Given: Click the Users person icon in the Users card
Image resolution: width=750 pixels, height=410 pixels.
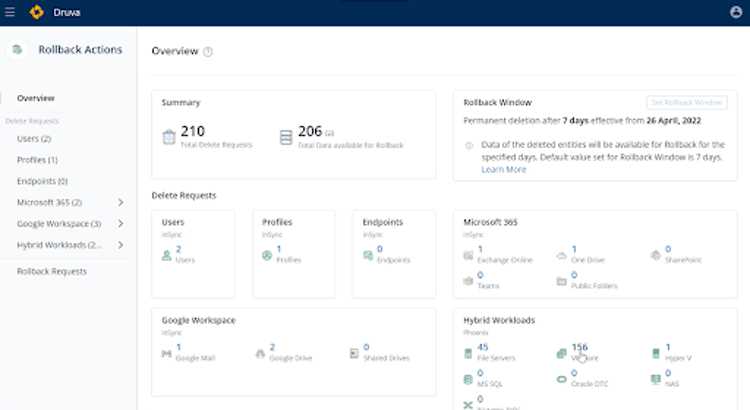Looking at the screenshot, I should tap(166, 255).
